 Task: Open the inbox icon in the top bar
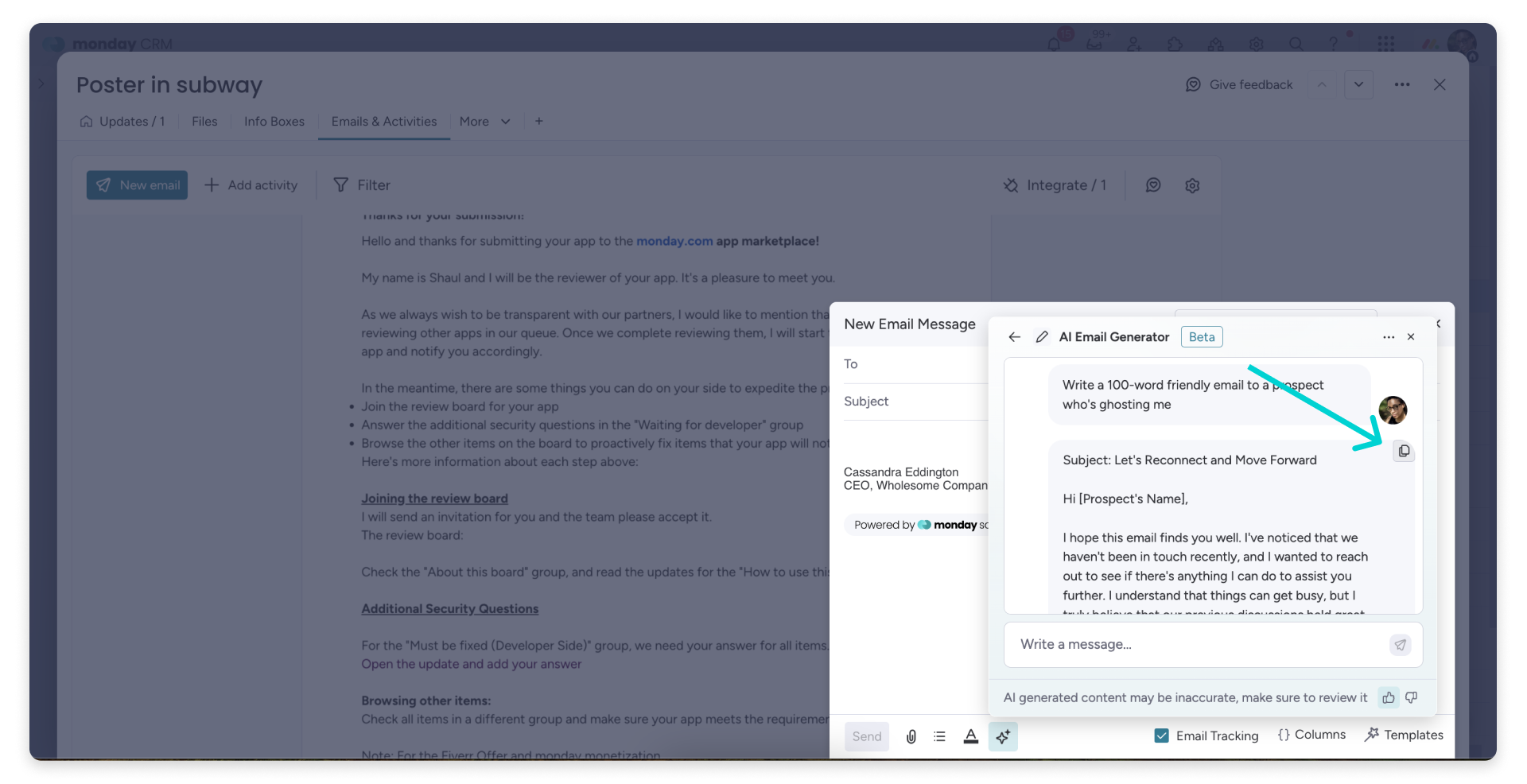(1095, 44)
